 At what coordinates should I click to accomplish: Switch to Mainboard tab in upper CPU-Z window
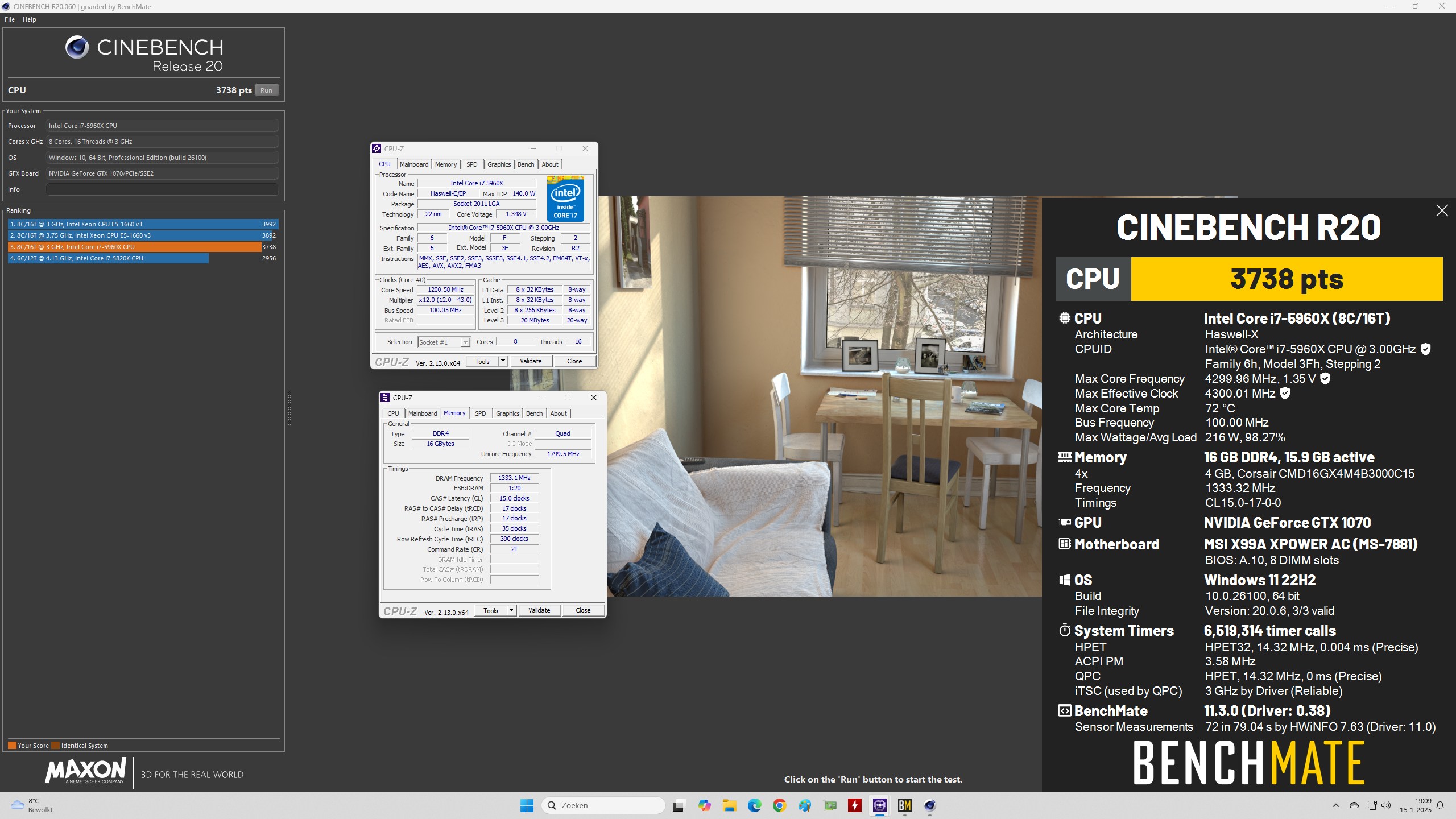click(x=414, y=164)
